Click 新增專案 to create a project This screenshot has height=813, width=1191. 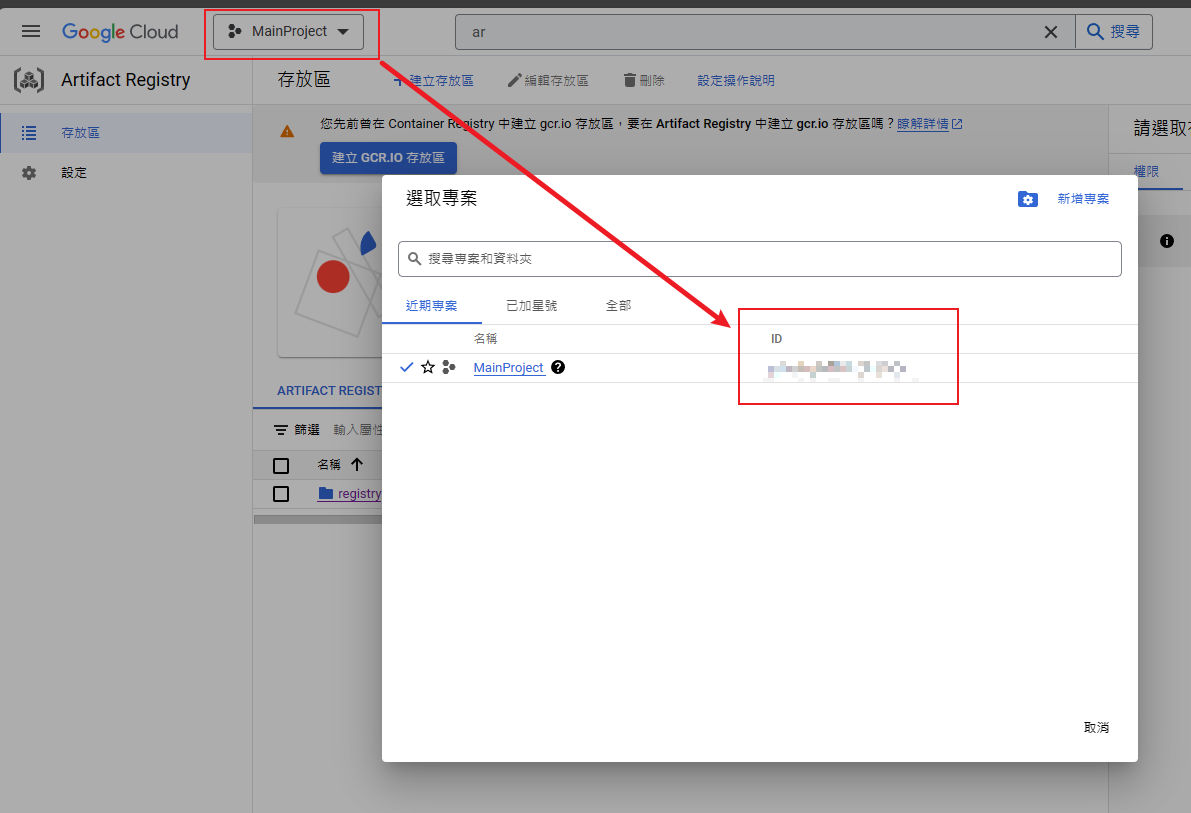(x=1083, y=199)
